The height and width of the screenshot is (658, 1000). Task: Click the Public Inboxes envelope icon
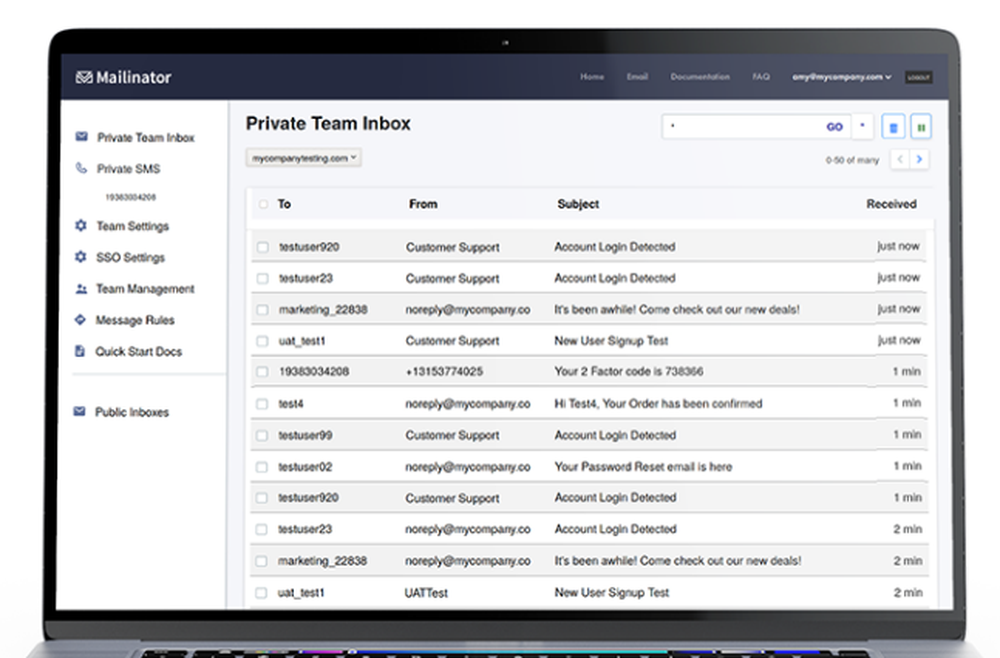point(79,411)
